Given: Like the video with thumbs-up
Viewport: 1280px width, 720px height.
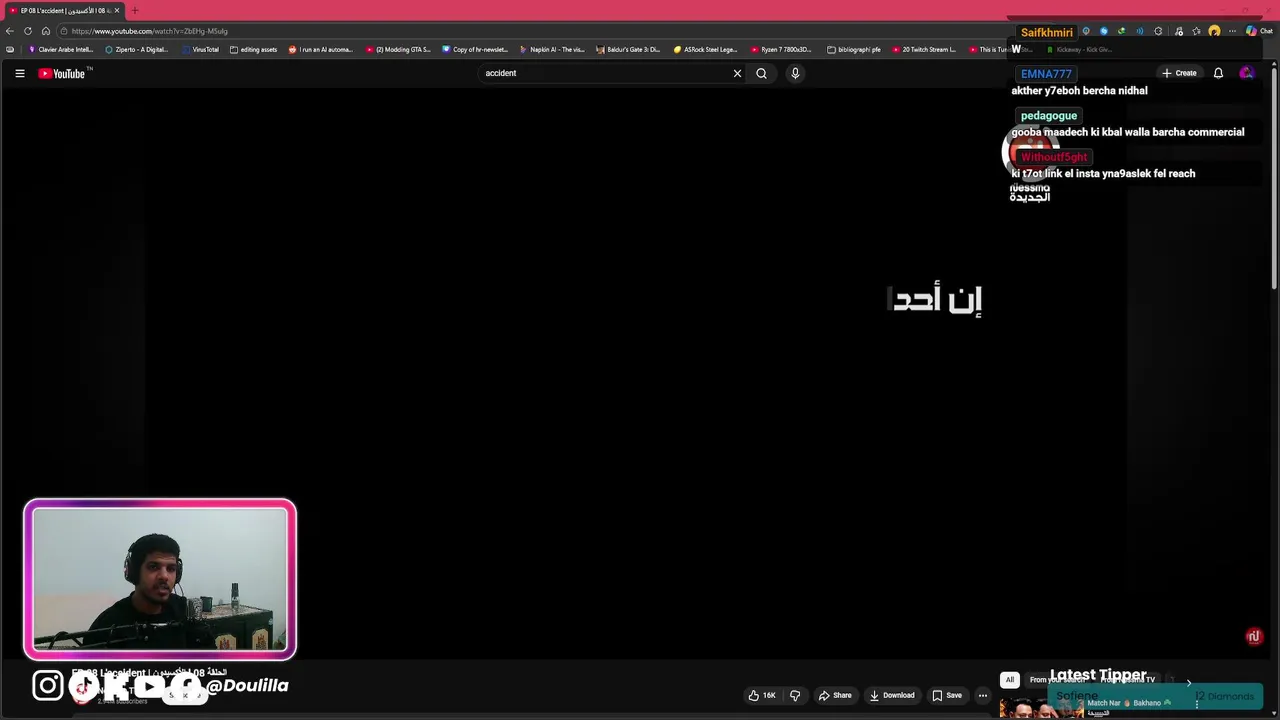Looking at the screenshot, I should (762, 695).
